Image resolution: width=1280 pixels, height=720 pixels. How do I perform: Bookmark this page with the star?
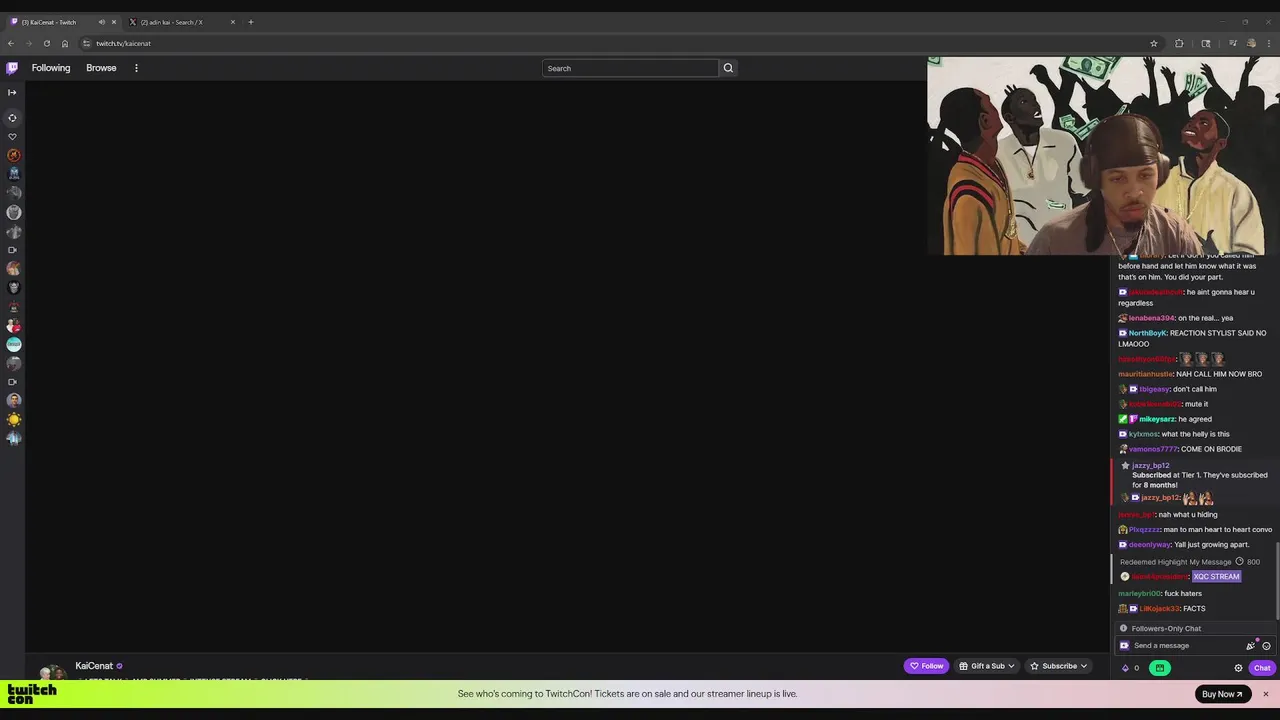coord(1153,43)
